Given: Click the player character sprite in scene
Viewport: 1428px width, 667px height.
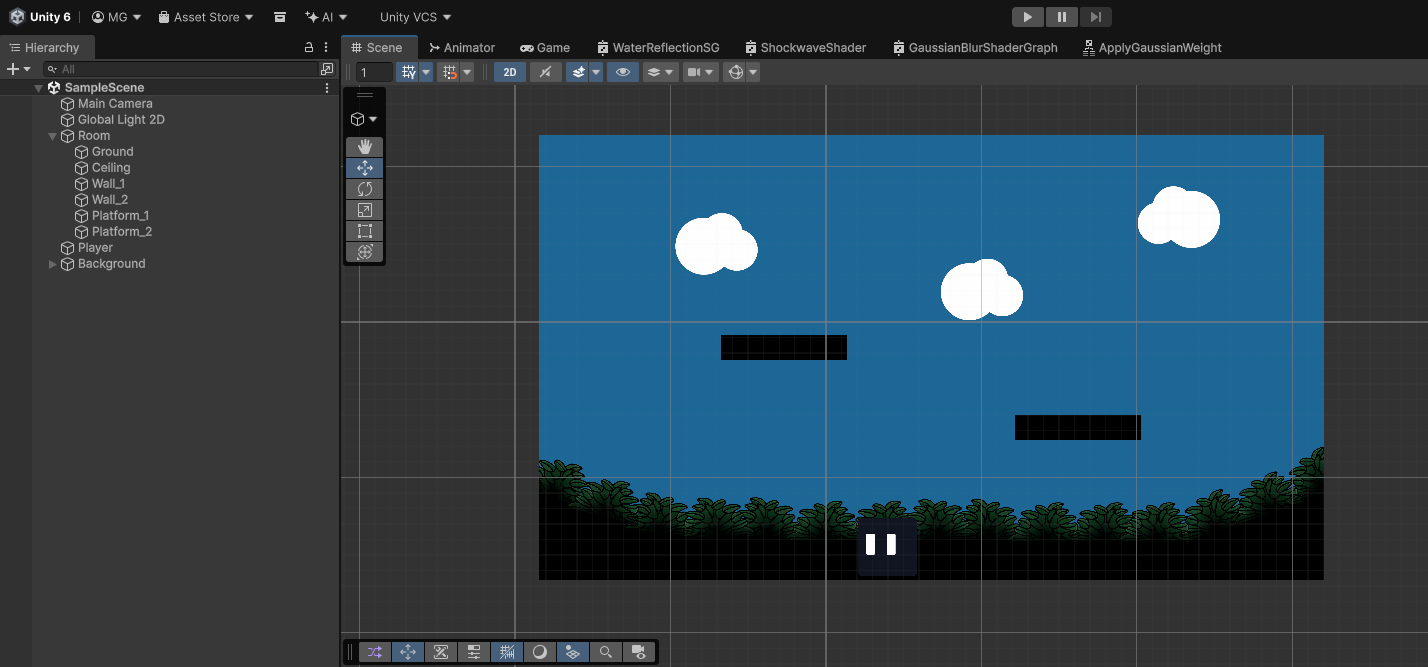Looking at the screenshot, I should pyautogui.click(x=887, y=546).
